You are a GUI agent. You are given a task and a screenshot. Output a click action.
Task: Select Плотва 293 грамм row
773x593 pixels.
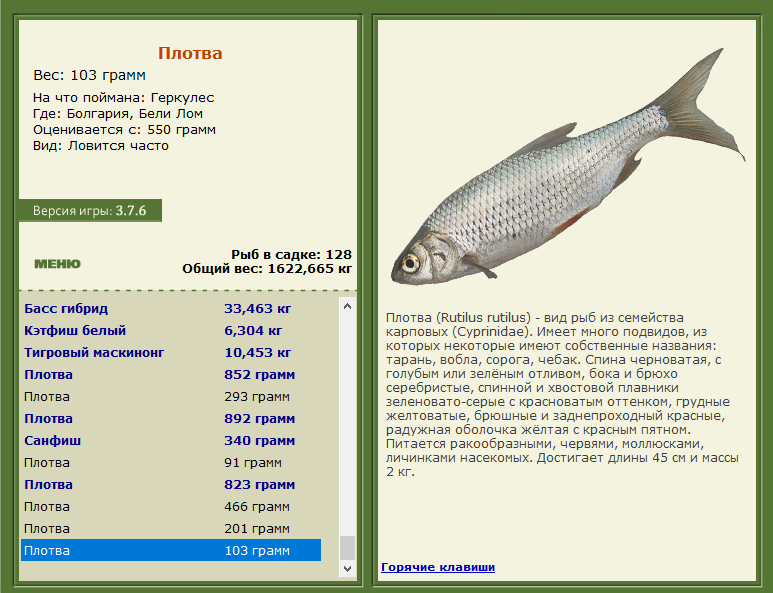171,397
